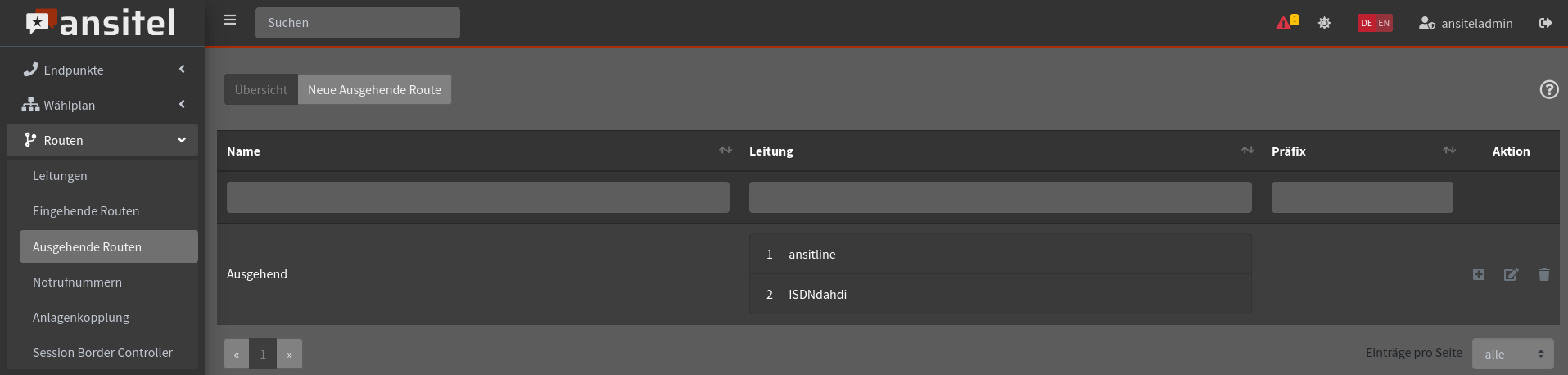Sort table by Präfix column
Screen dimensions: 1568x375
click(1448, 151)
